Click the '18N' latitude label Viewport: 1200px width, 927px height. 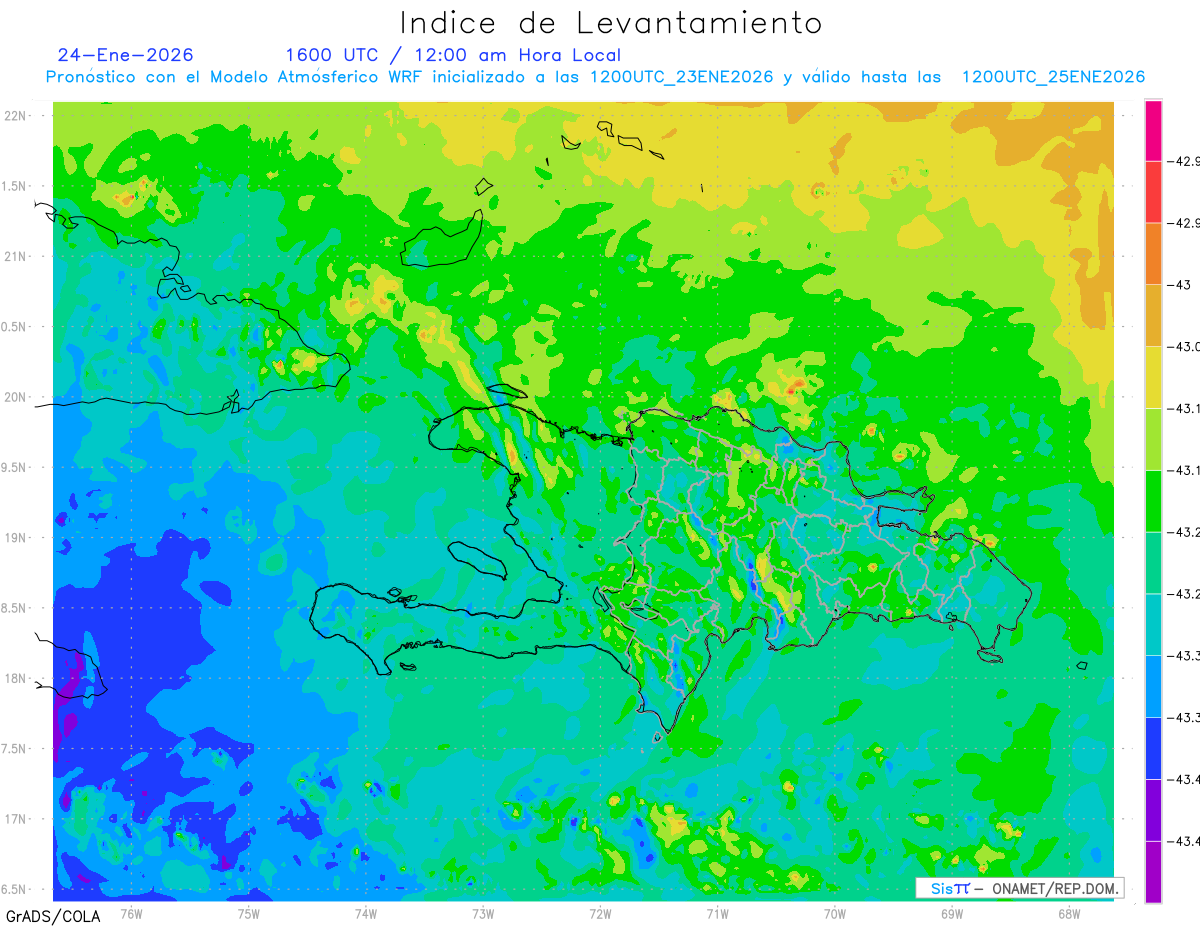16,678
